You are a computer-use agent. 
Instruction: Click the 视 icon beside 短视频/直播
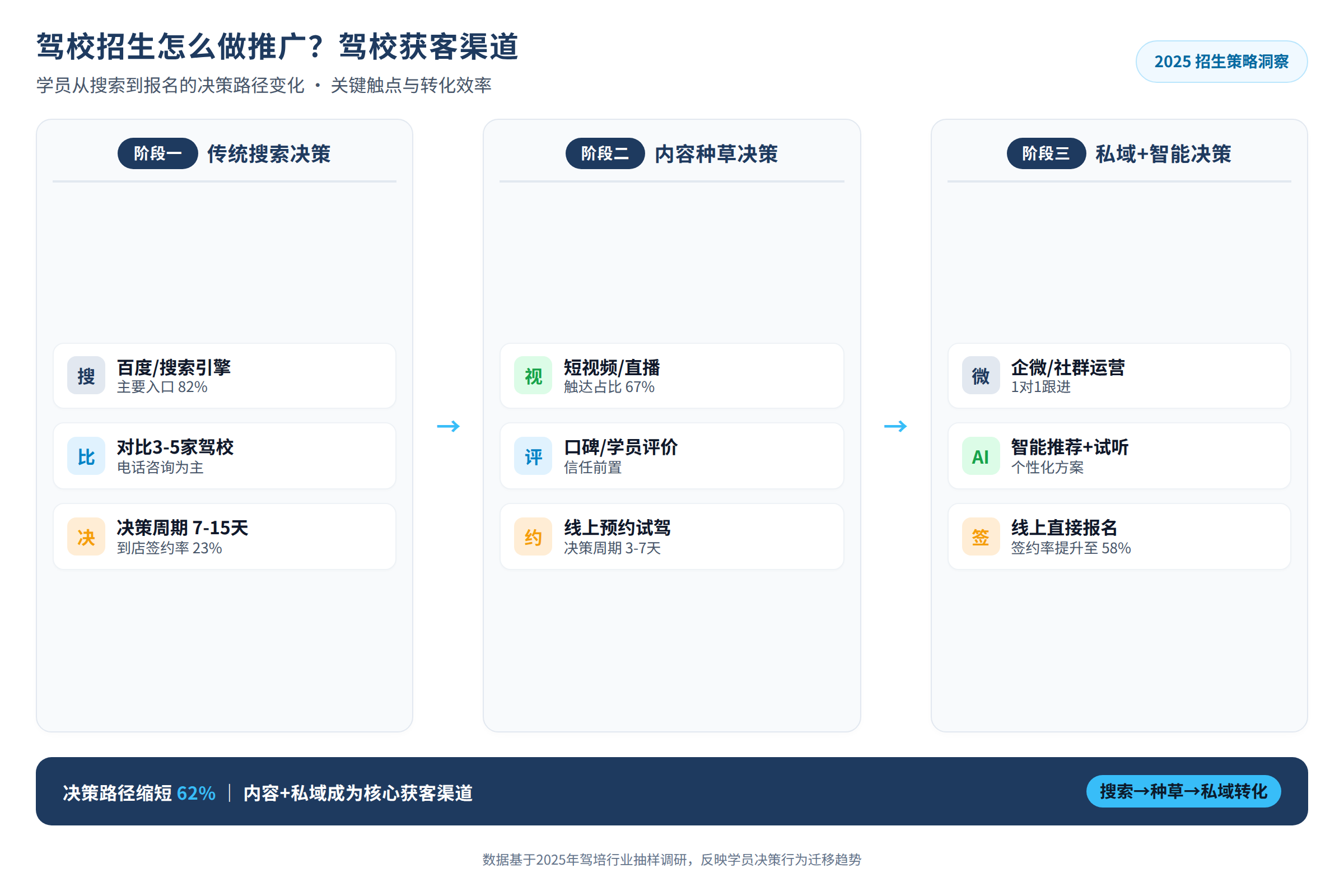pyautogui.click(x=533, y=376)
